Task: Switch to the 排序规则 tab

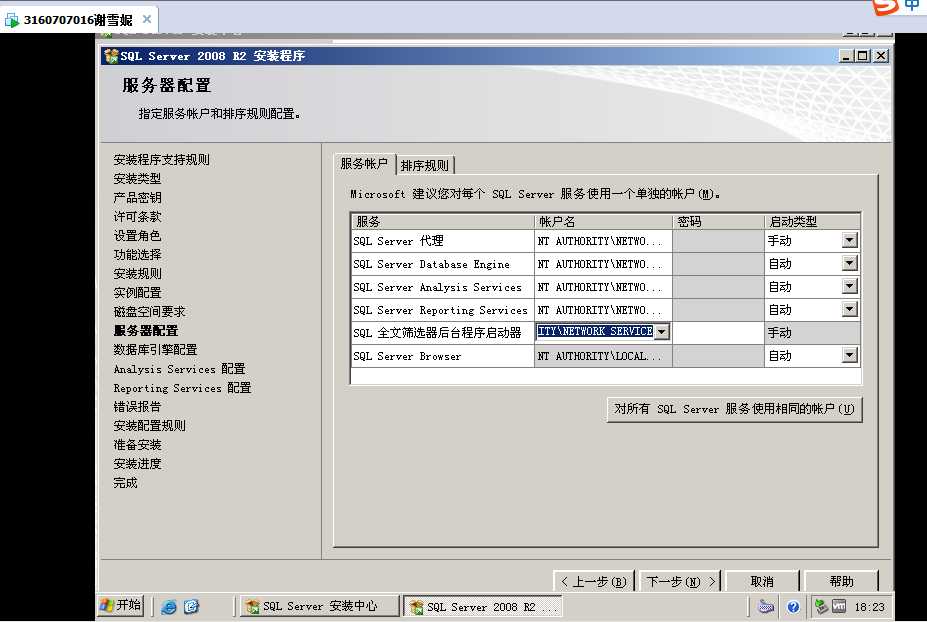Action: 424,166
